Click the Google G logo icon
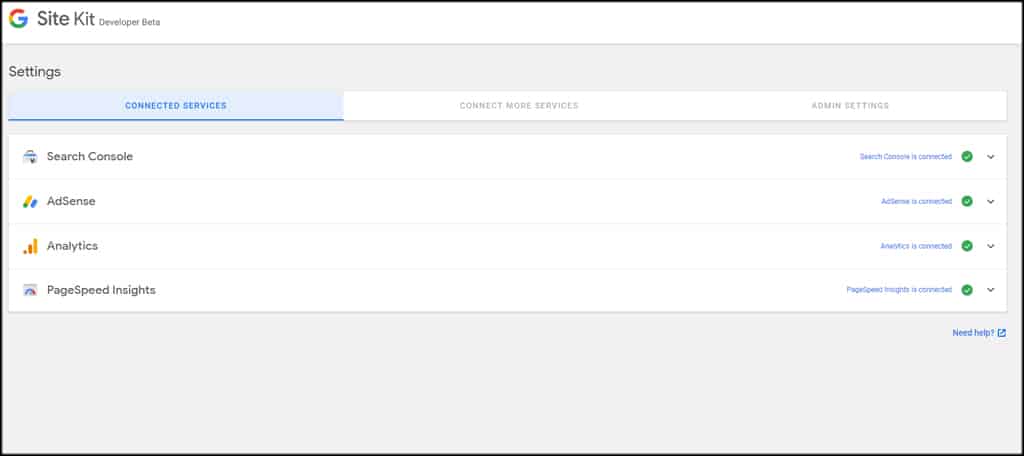The image size is (1024, 456). coord(18,19)
